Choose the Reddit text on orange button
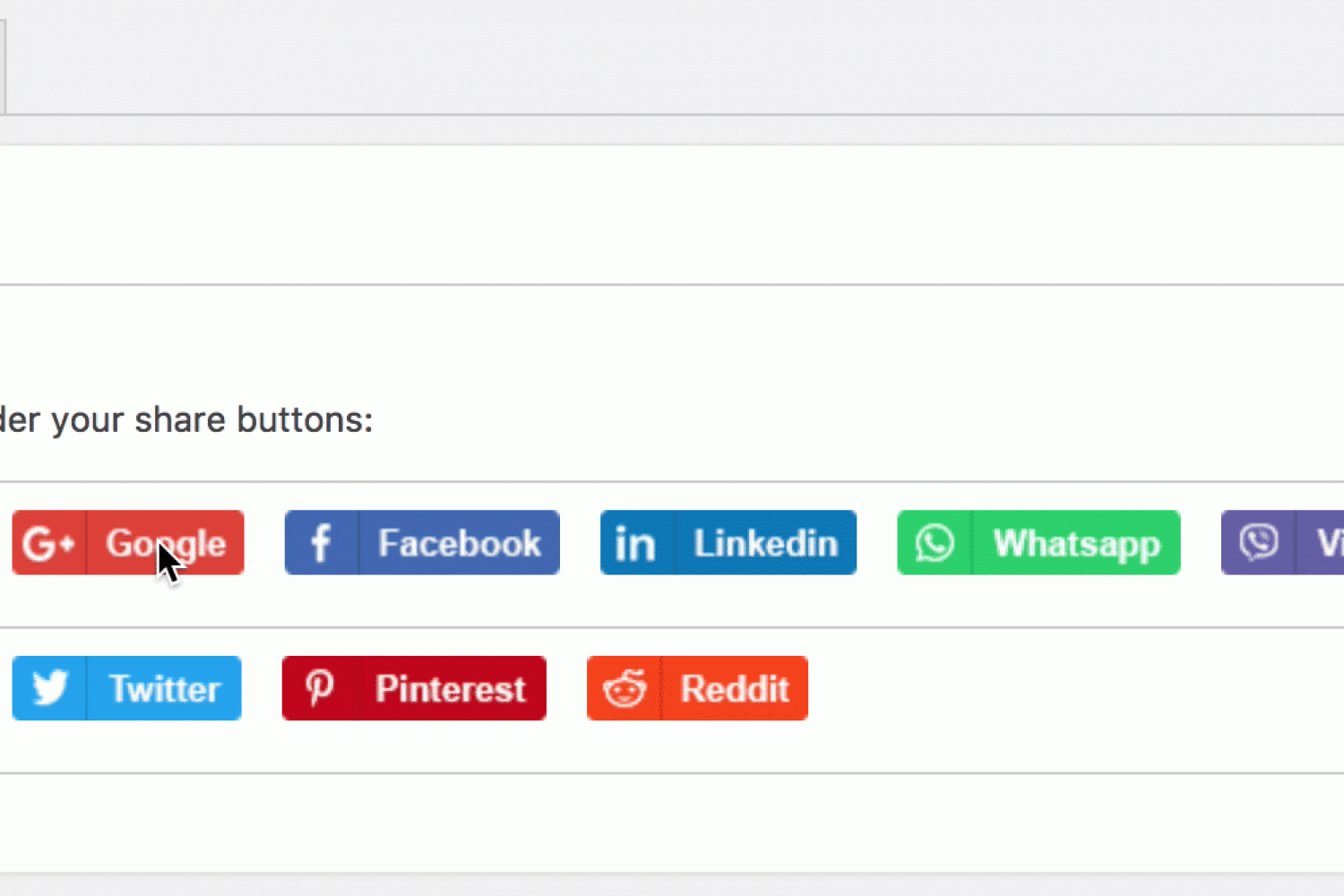The height and width of the screenshot is (896, 1344). [x=735, y=688]
